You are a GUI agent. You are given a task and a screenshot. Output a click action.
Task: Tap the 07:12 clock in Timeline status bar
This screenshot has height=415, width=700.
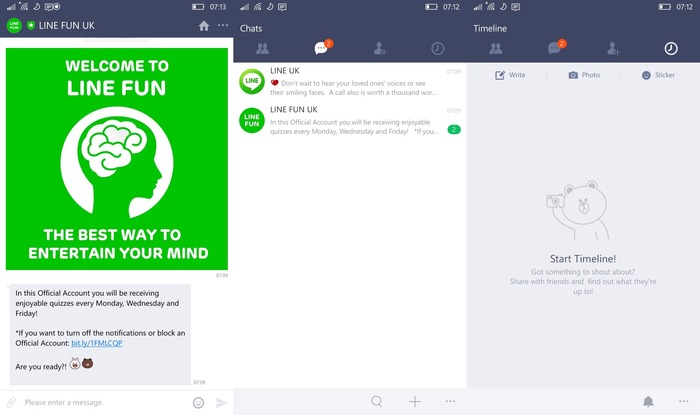684,7
